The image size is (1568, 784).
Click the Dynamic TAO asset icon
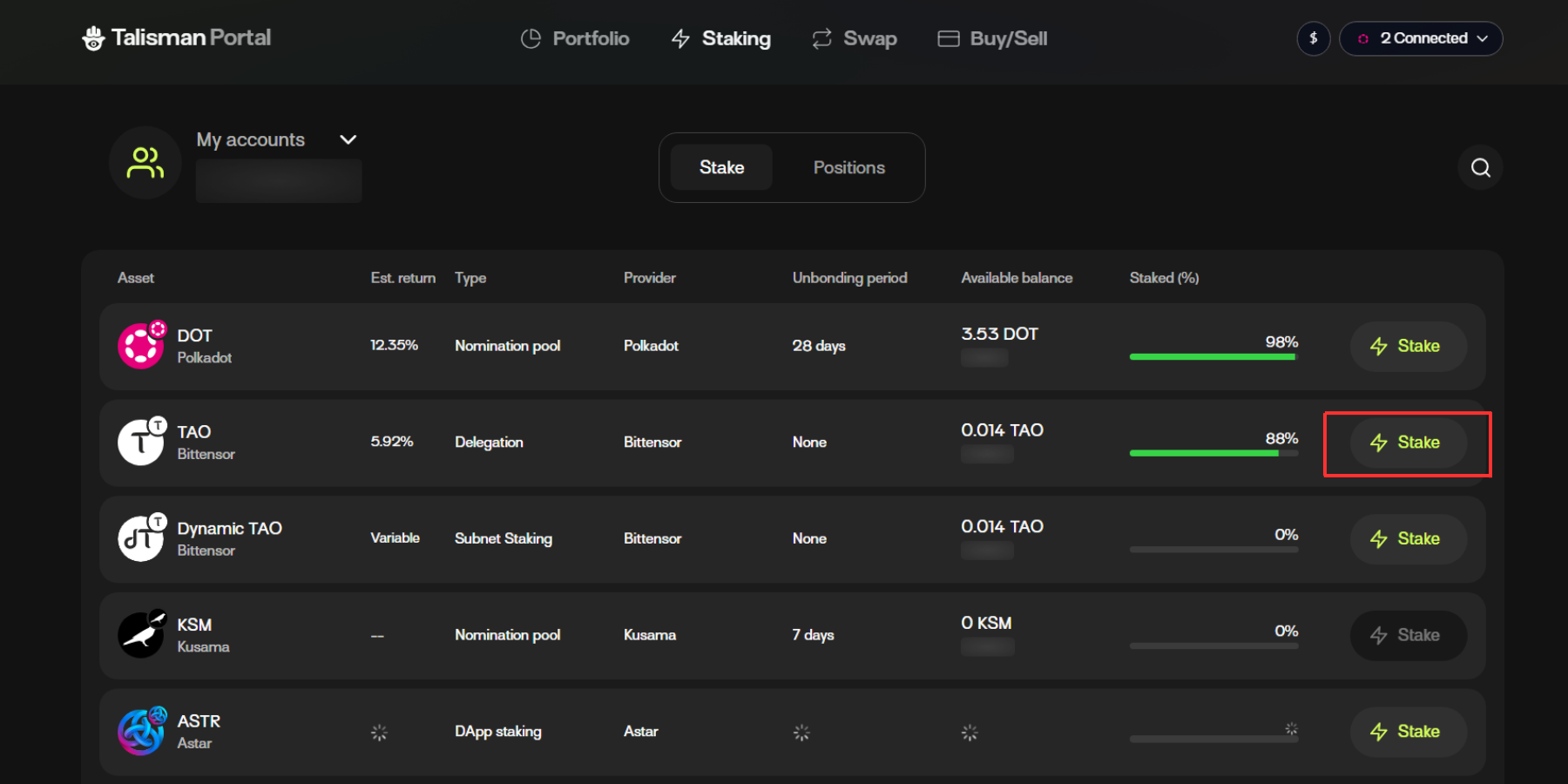pyautogui.click(x=140, y=539)
